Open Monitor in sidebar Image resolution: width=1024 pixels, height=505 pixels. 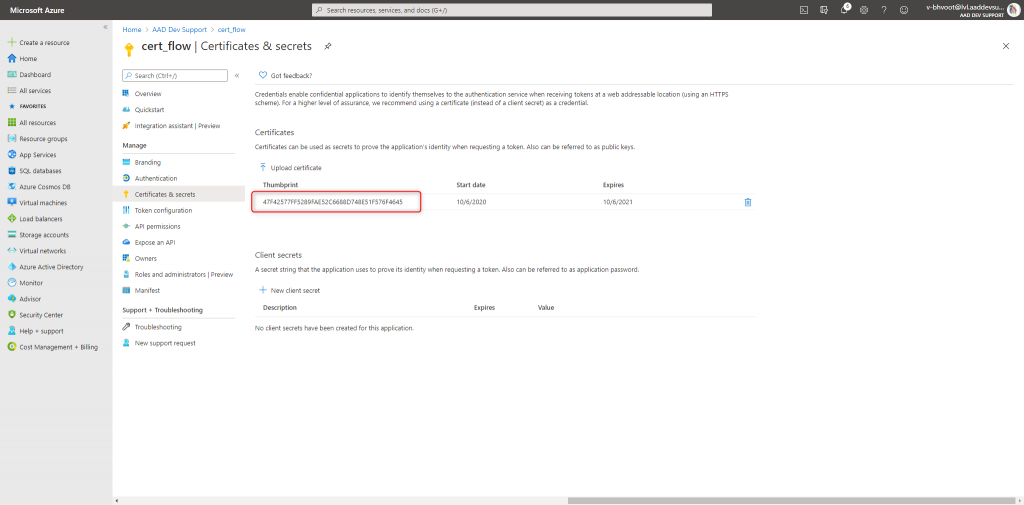[x=25, y=283]
